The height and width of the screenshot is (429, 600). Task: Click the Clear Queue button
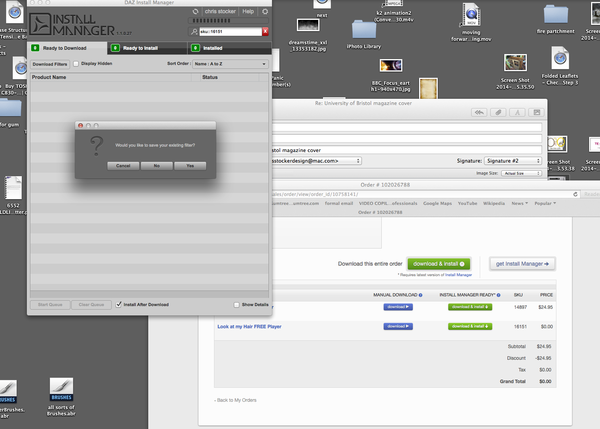(x=91, y=305)
